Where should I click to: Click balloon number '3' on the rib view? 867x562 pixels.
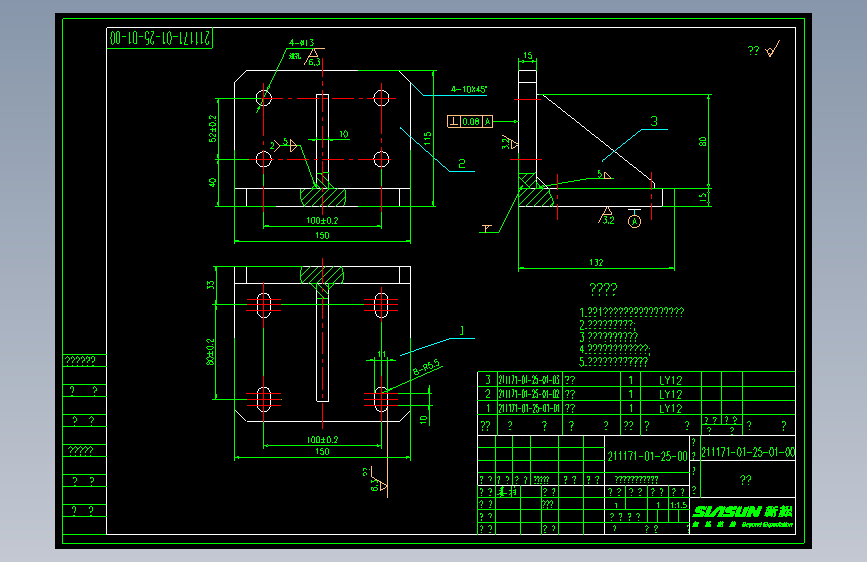click(654, 121)
